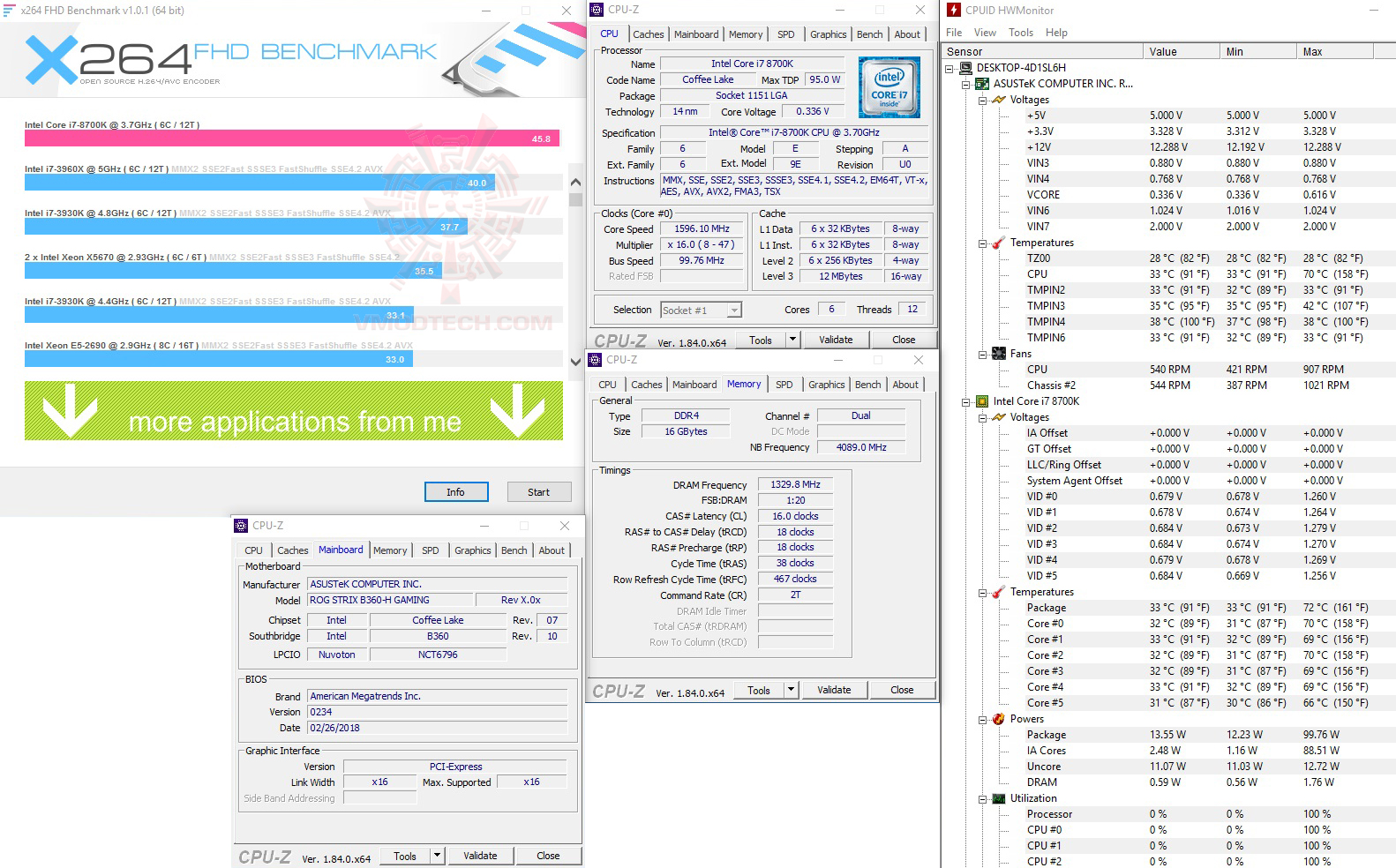Viewport: 1396px width, 868px height.
Task: Switch to Bench tab in top CPU-Z window
Action: pyautogui.click(x=869, y=34)
